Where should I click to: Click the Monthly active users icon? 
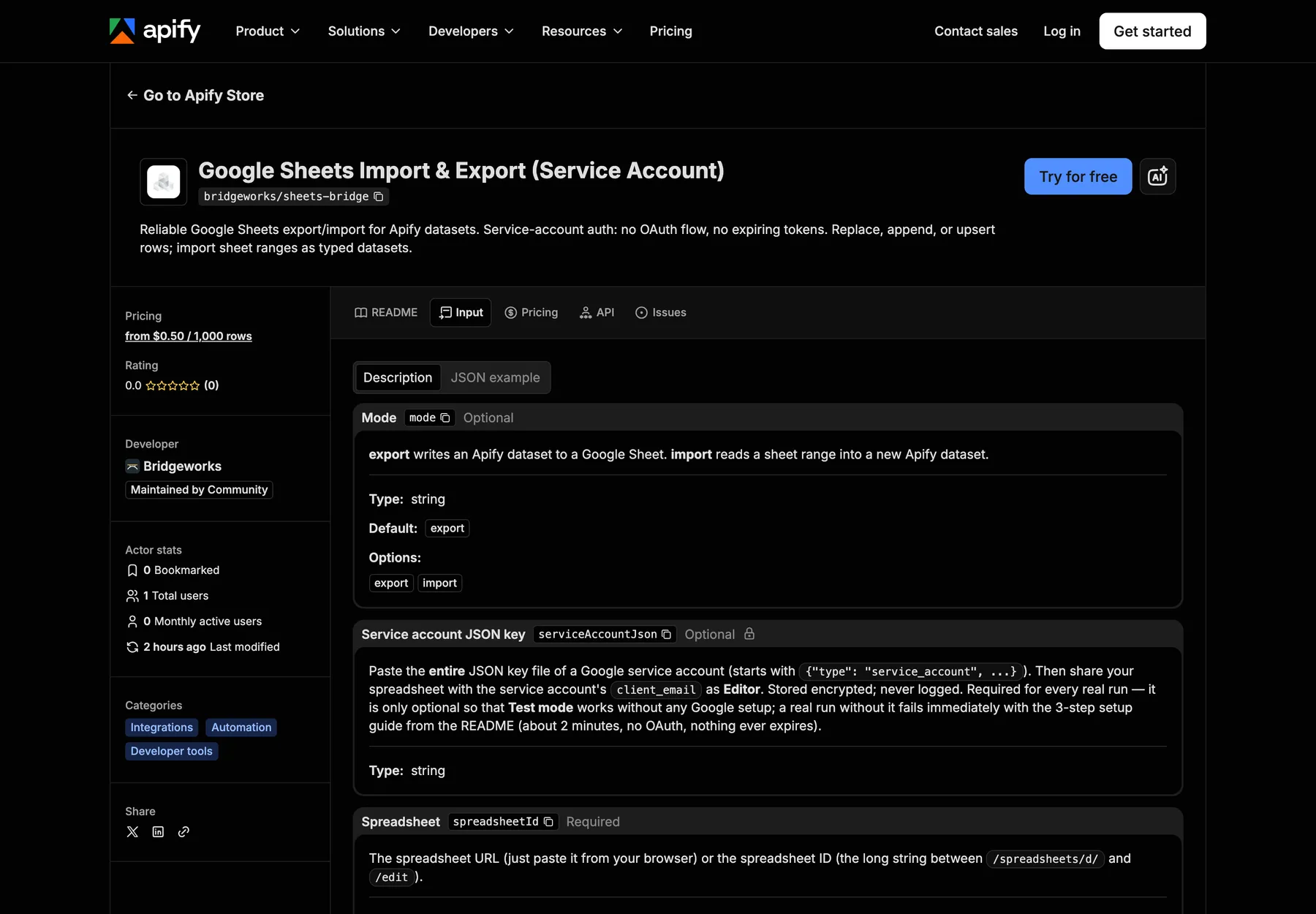[x=132, y=622]
